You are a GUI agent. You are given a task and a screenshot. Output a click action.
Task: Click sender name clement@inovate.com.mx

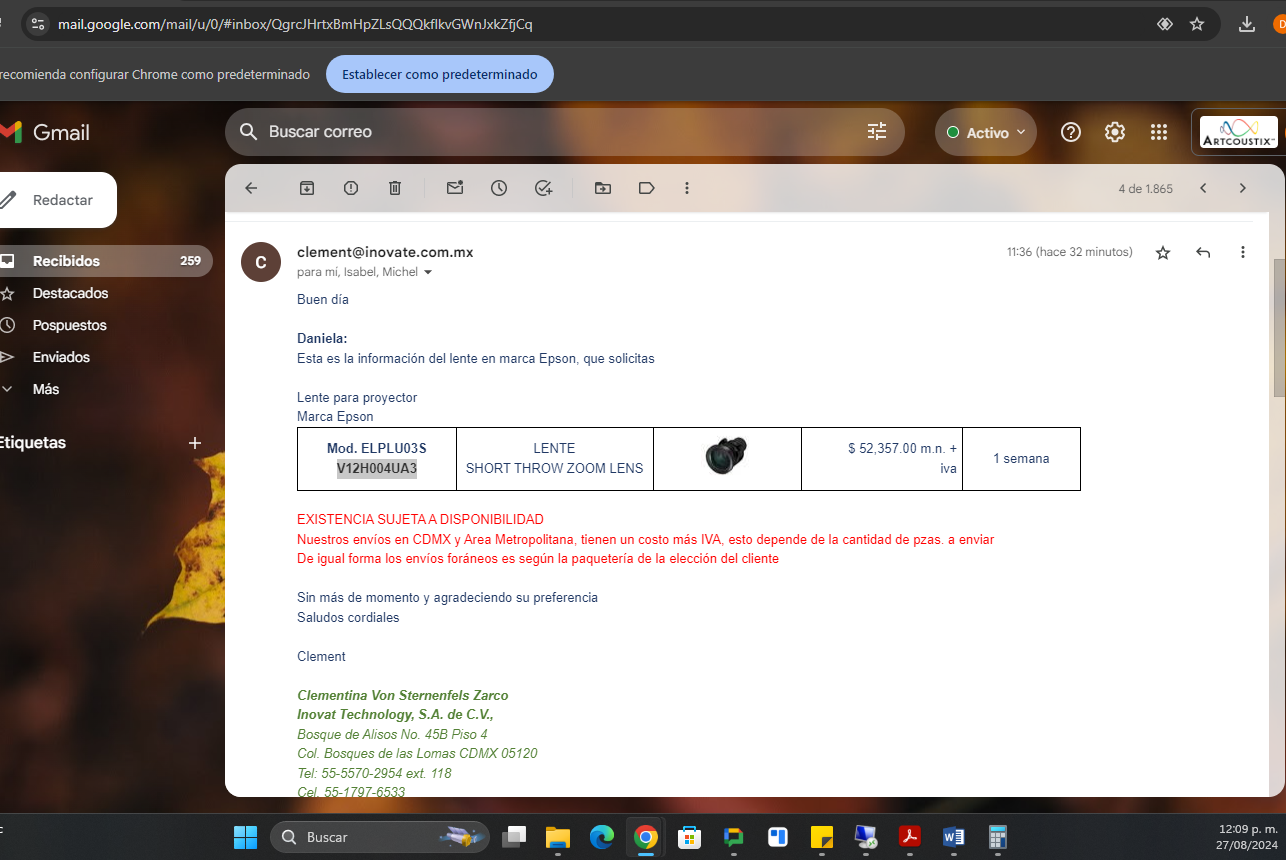(385, 252)
